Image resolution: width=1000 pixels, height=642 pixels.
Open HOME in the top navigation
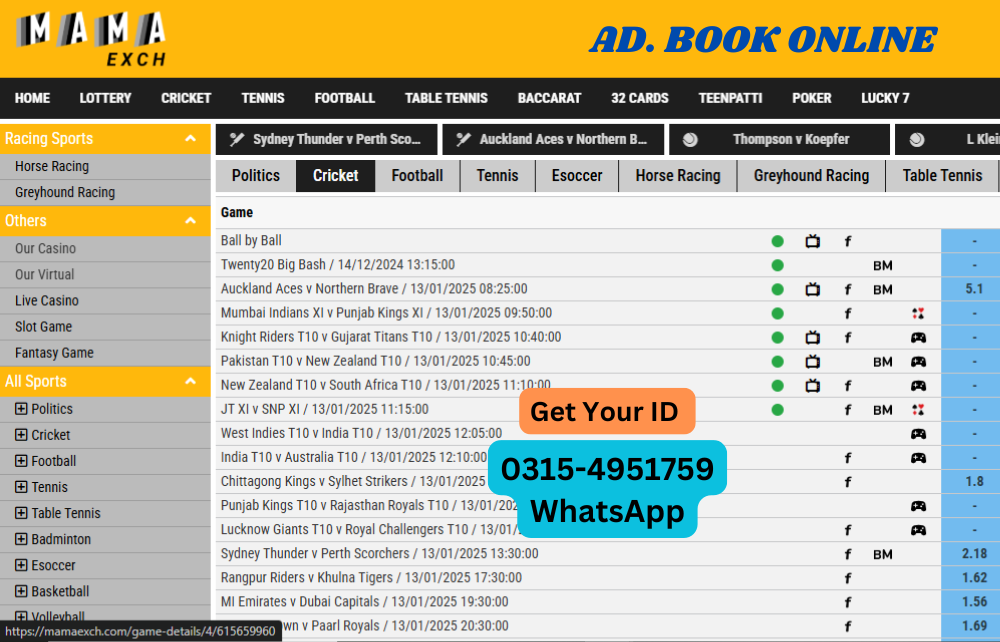(x=33, y=98)
